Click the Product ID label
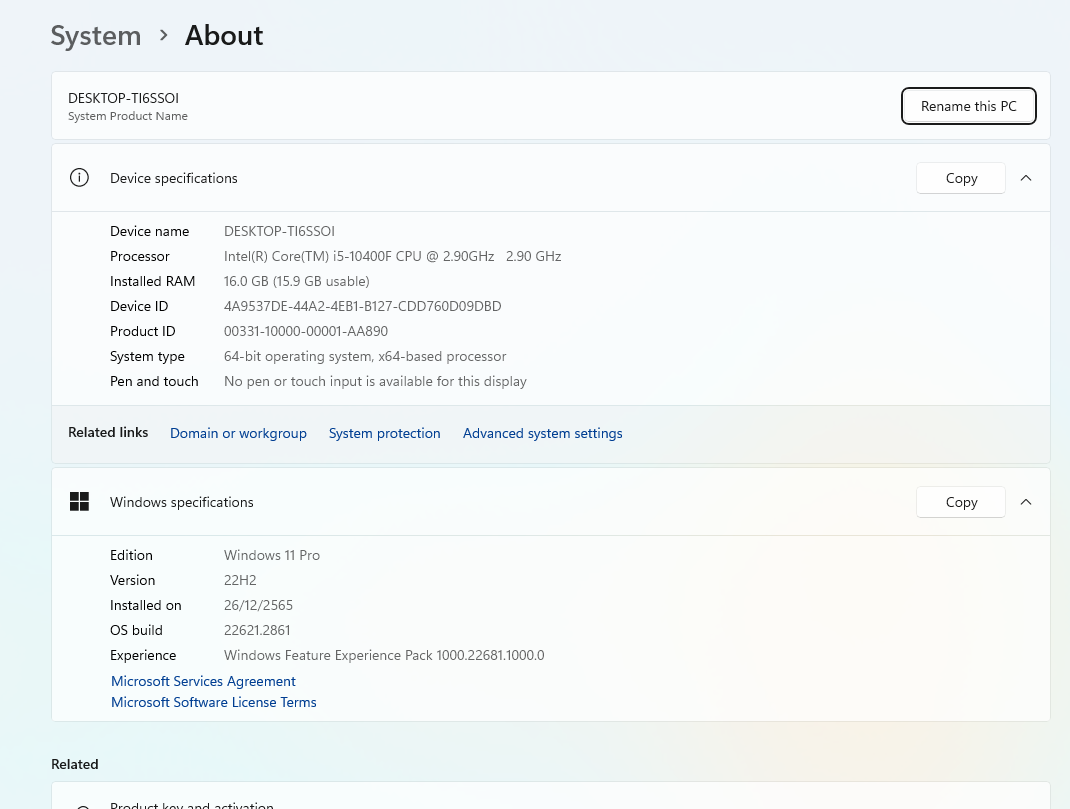The image size is (1070, 809). click(143, 332)
